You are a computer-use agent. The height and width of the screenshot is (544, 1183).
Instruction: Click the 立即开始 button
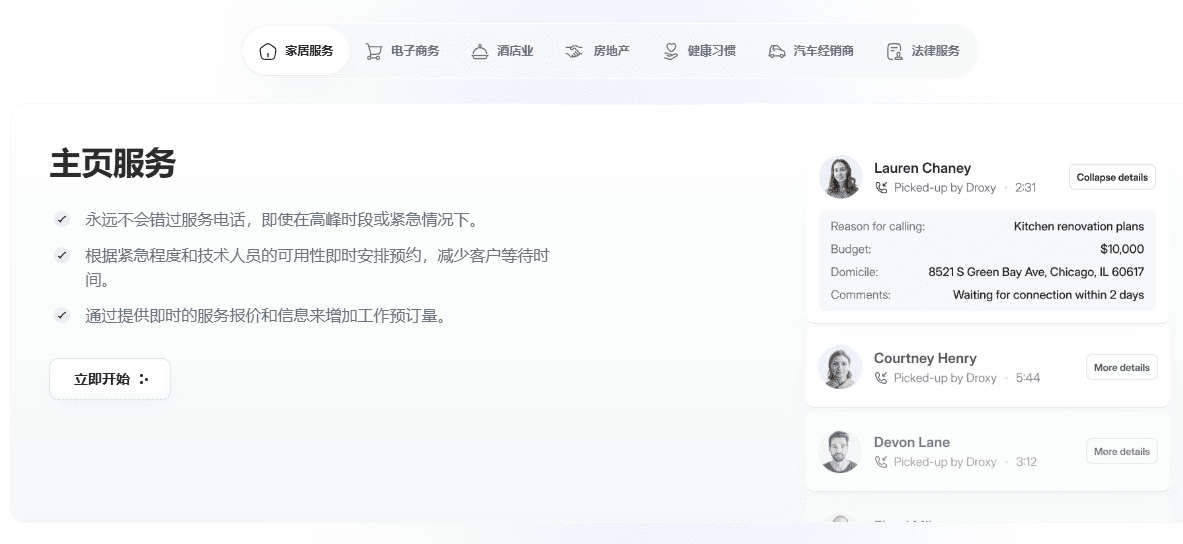click(110, 379)
